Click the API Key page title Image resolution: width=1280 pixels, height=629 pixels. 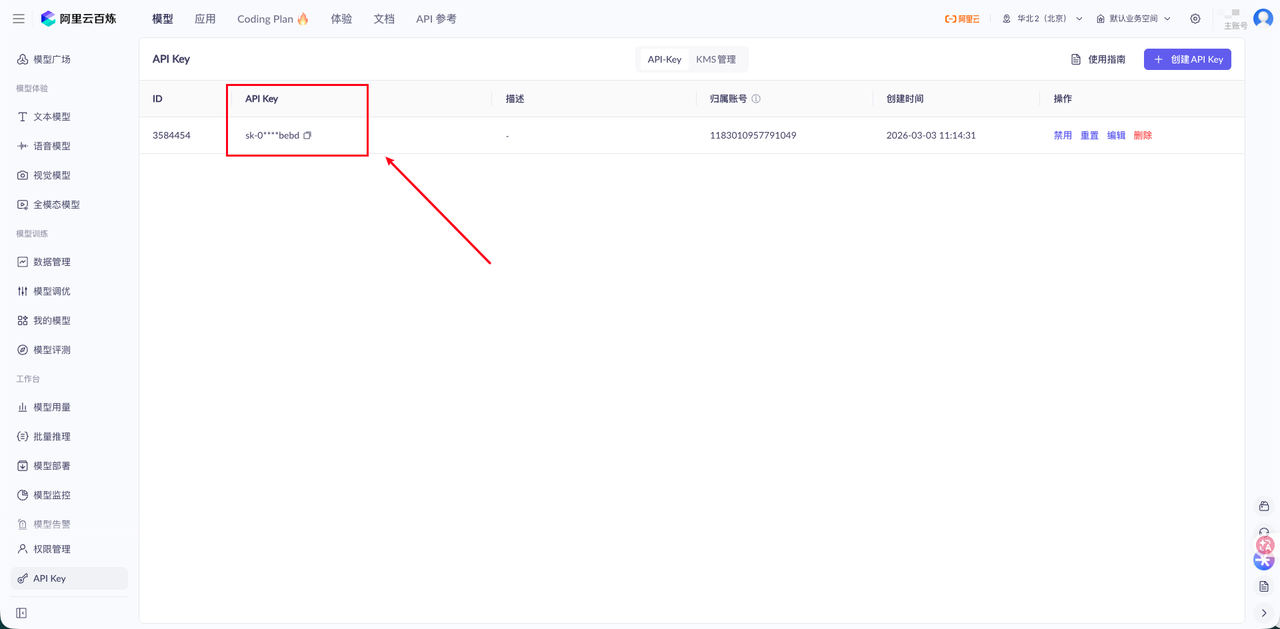[x=171, y=59]
